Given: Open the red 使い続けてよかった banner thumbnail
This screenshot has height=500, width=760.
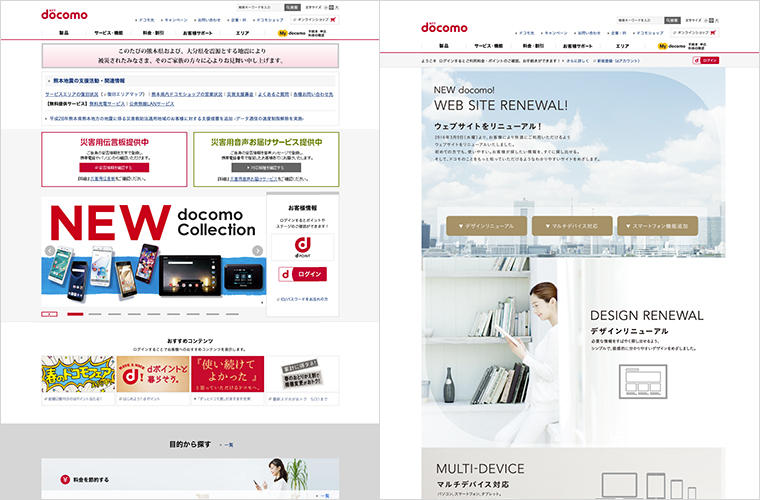Looking at the screenshot, I should (x=227, y=375).
